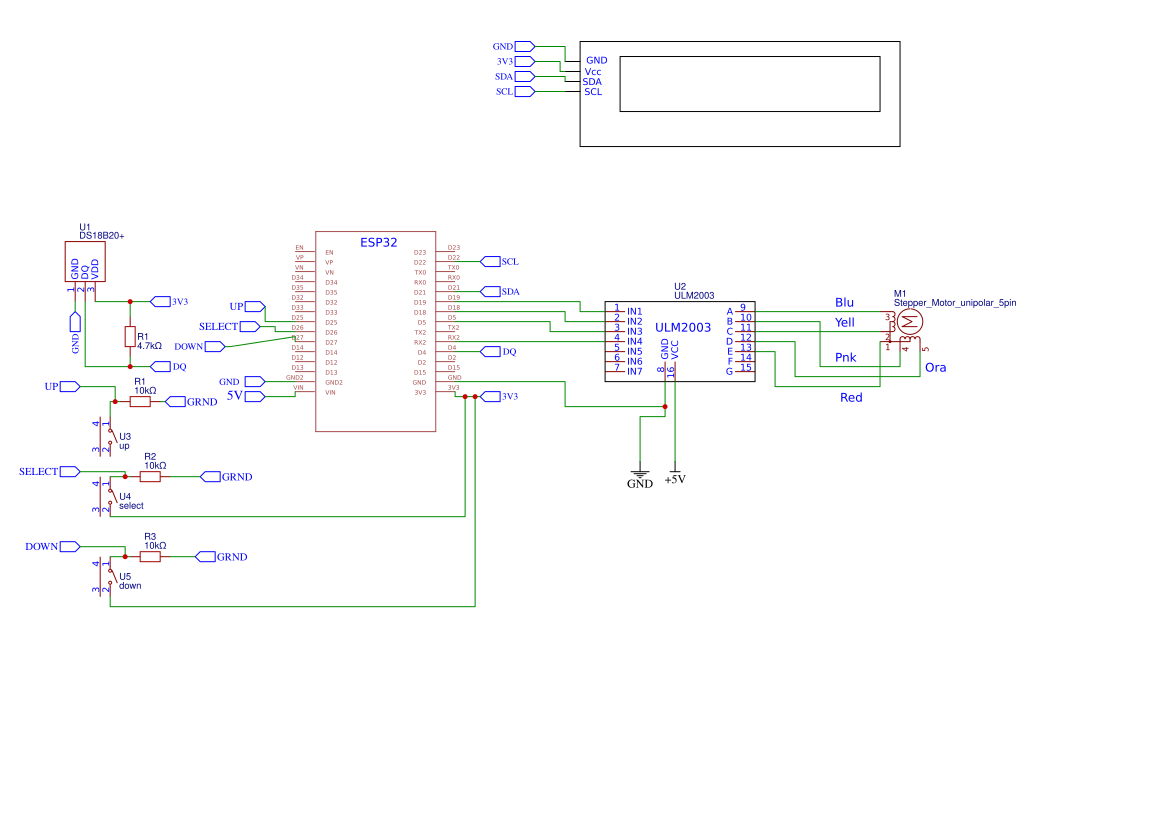Click the Red wire label
This screenshot has width=1169, height=828.
pyautogui.click(x=851, y=398)
